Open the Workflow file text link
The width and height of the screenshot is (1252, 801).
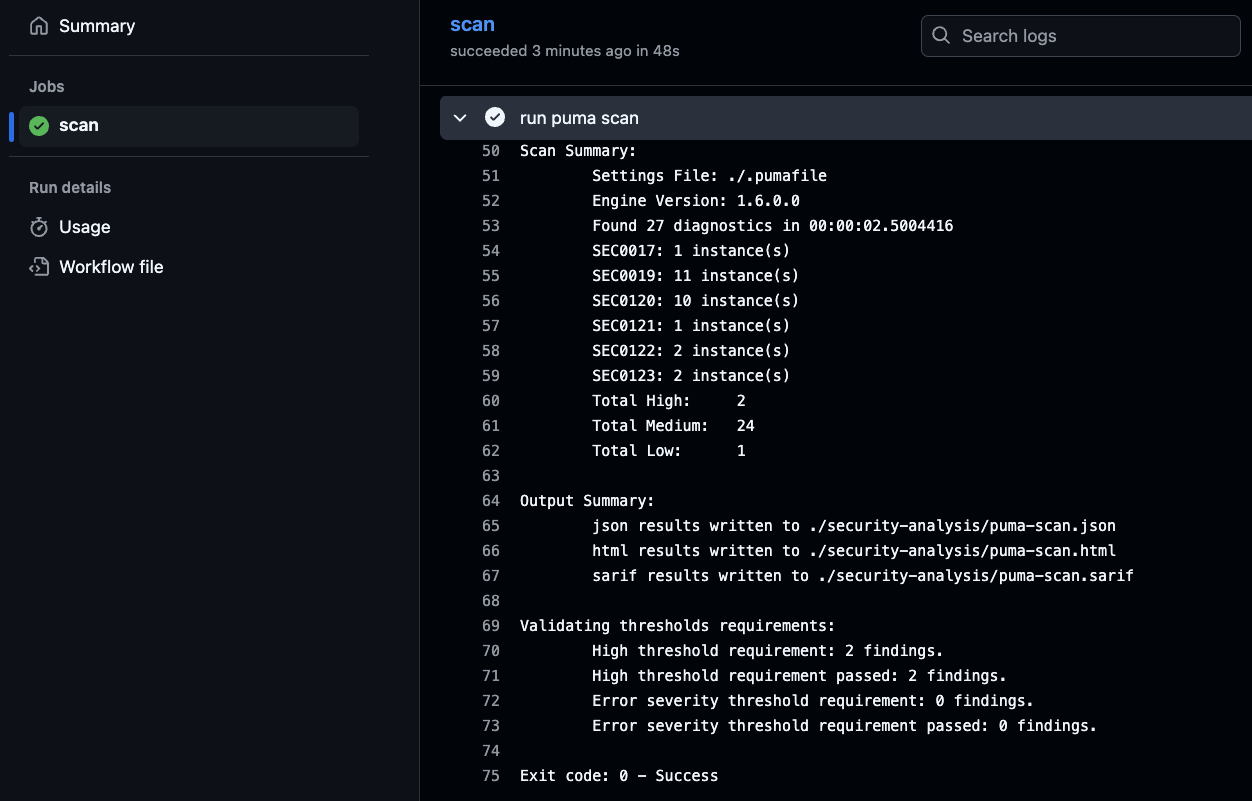(x=111, y=267)
